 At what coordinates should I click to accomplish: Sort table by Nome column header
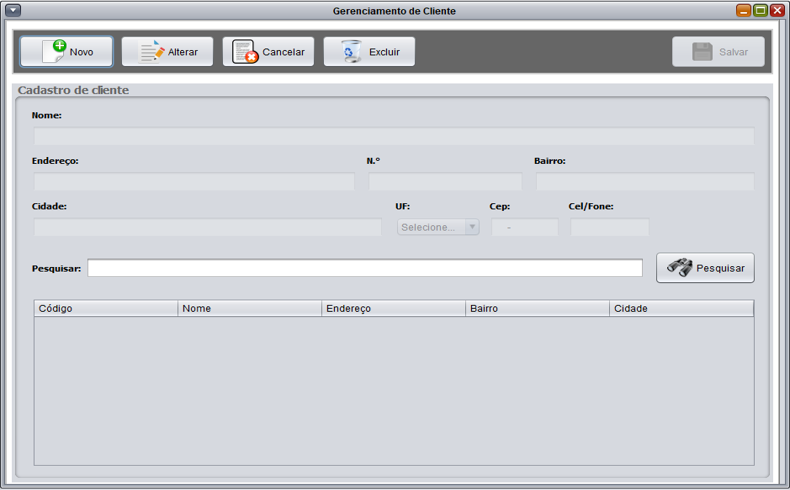(x=250, y=309)
